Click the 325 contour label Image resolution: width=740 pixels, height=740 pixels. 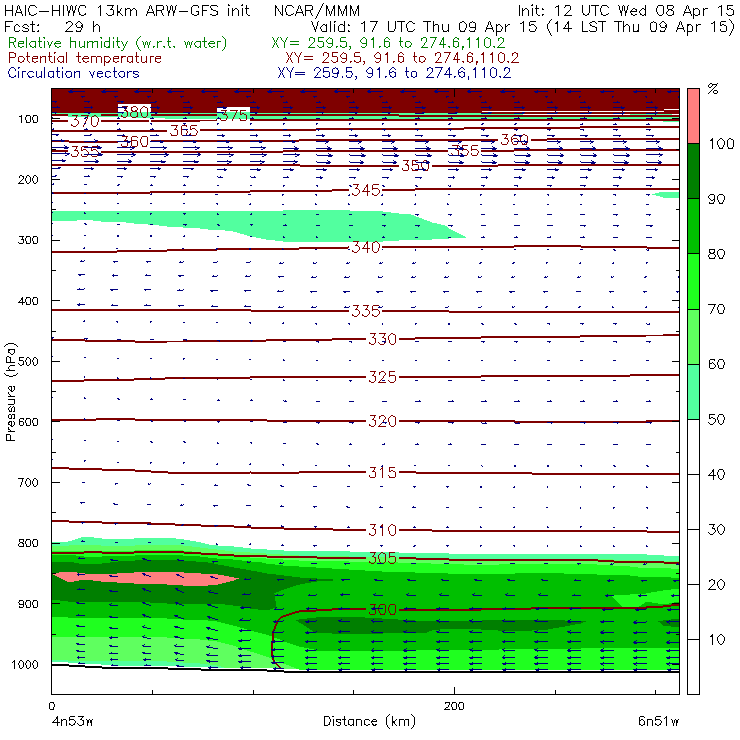tap(382, 377)
